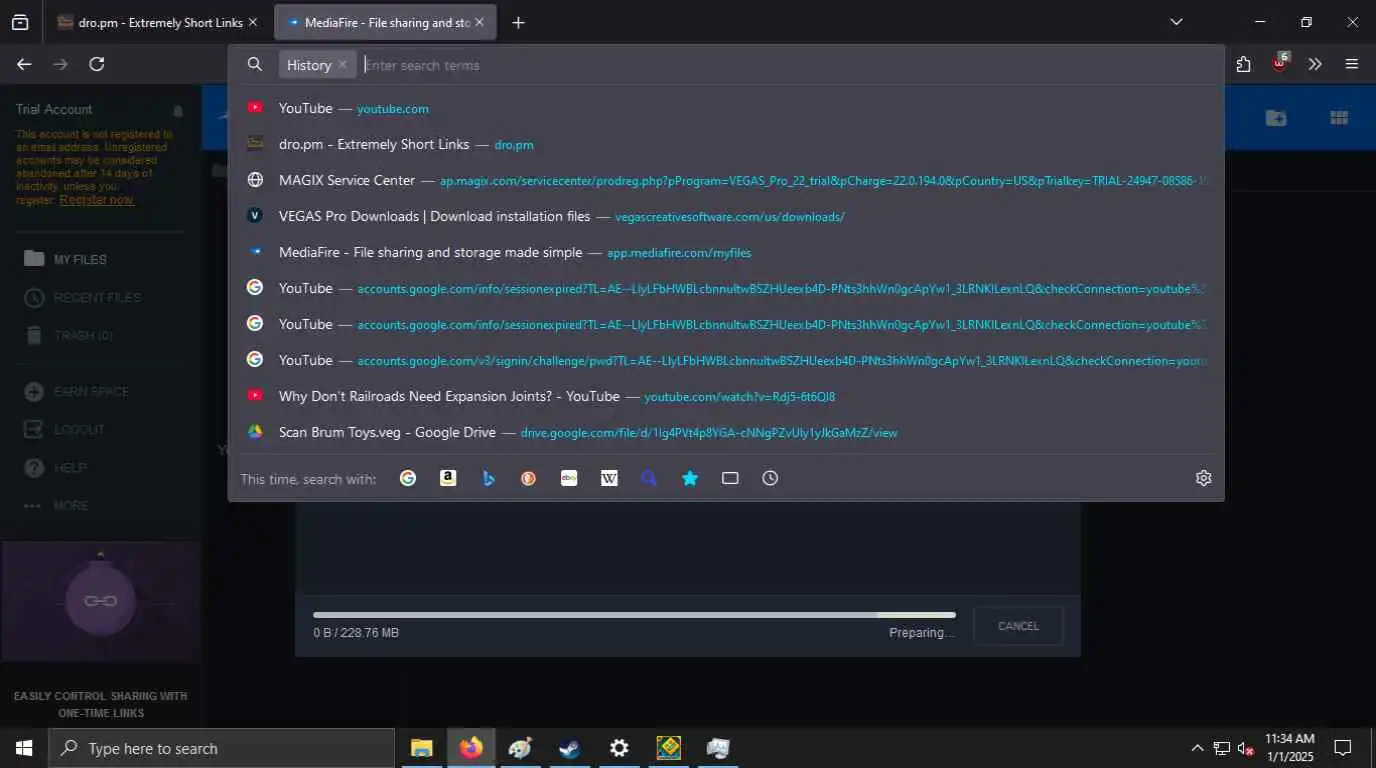Click the 0 B / 228.76 MB upload text
Viewport: 1376px width, 768px height.
click(x=356, y=633)
